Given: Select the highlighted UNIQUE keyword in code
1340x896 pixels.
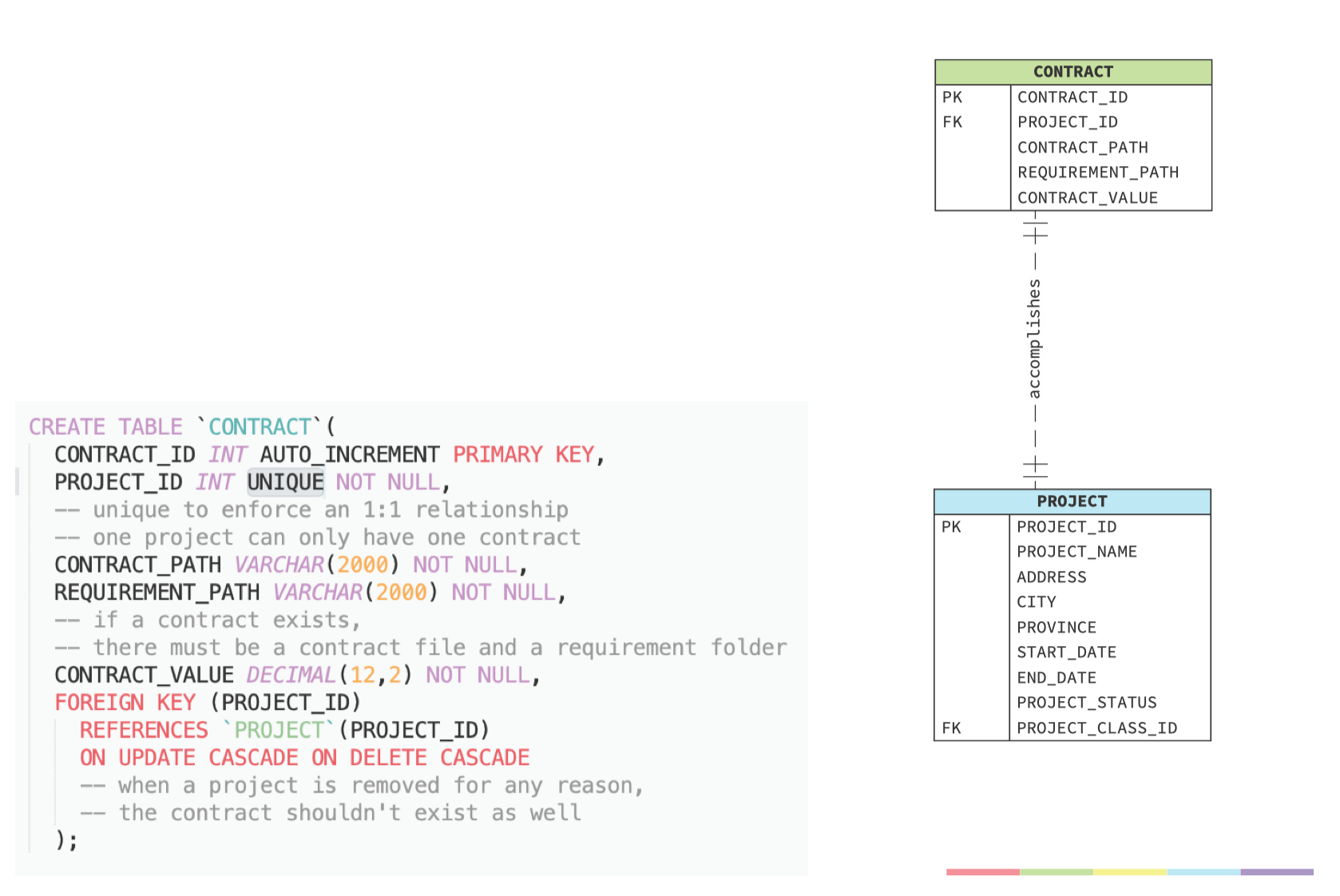Looking at the screenshot, I should click(x=285, y=482).
